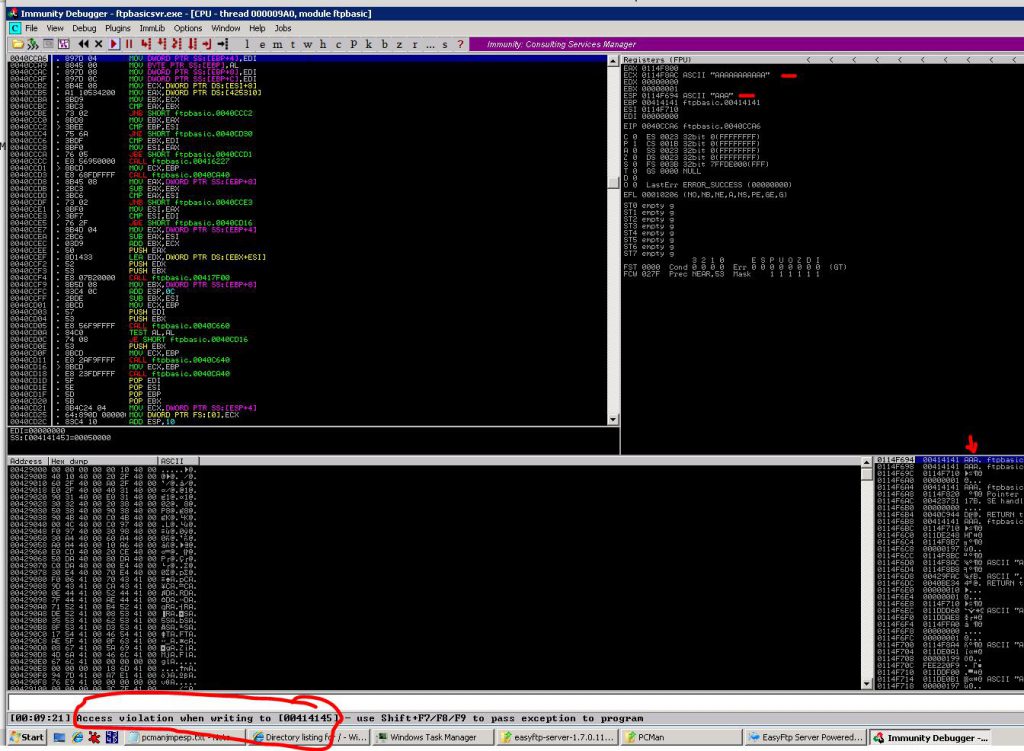Show Patches with 'P' button
Viewport: 1024px width, 751px height.
(353, 44)
